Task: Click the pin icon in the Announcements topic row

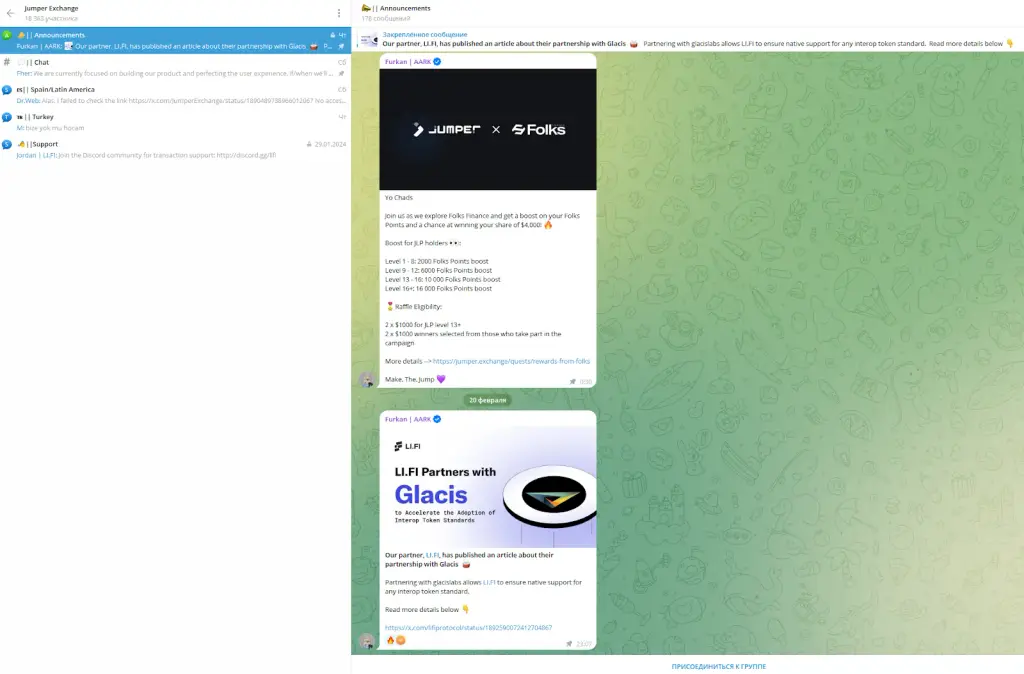Action: (342, 46)
